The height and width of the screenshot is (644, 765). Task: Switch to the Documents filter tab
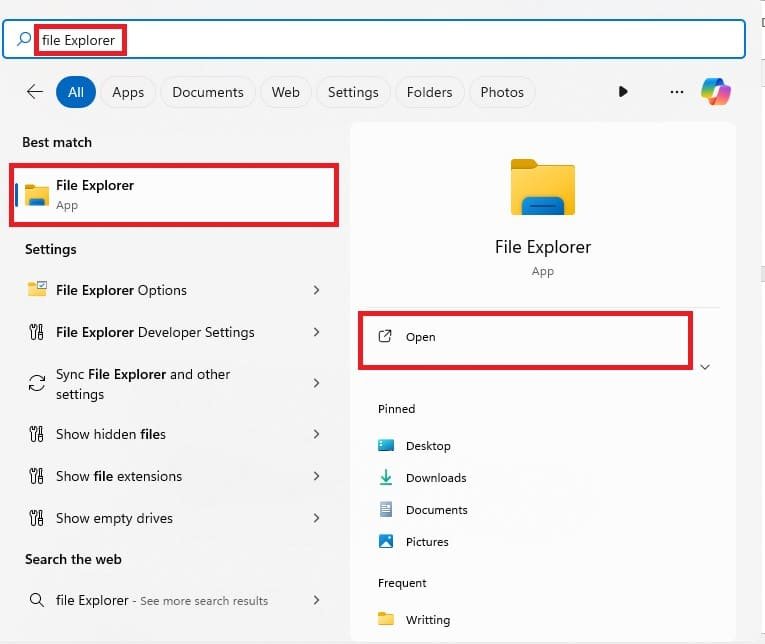[208, 92]
